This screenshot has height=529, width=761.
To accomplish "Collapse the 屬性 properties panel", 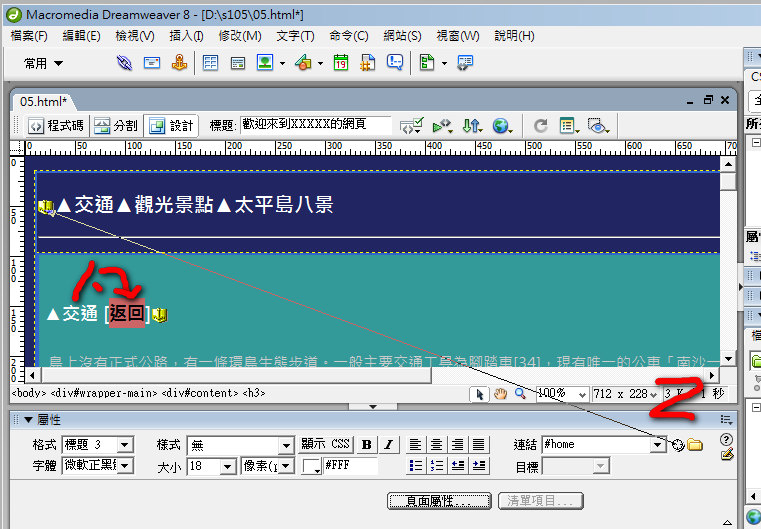I will [28, 420].
